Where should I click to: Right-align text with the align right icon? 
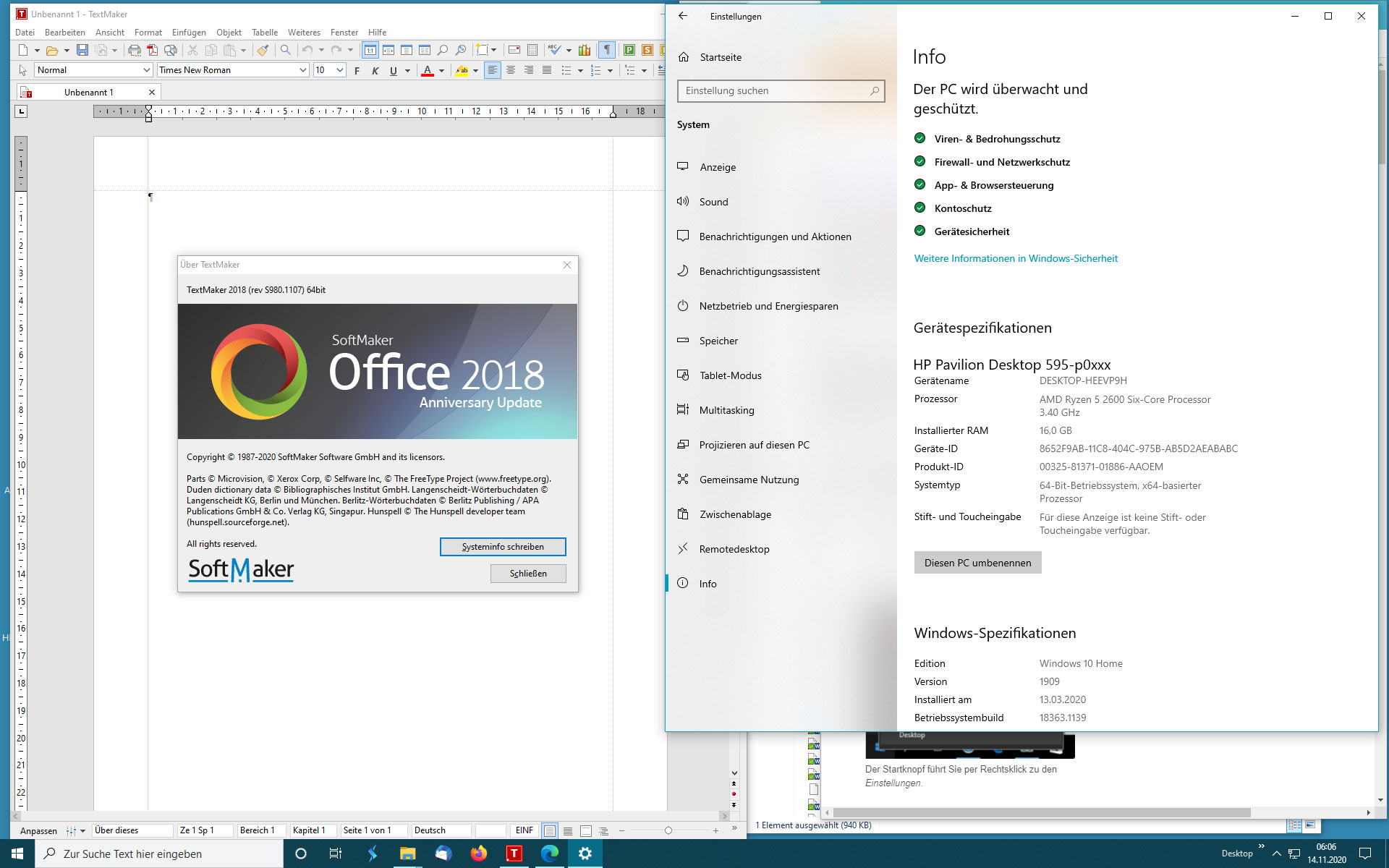point(529,70)
